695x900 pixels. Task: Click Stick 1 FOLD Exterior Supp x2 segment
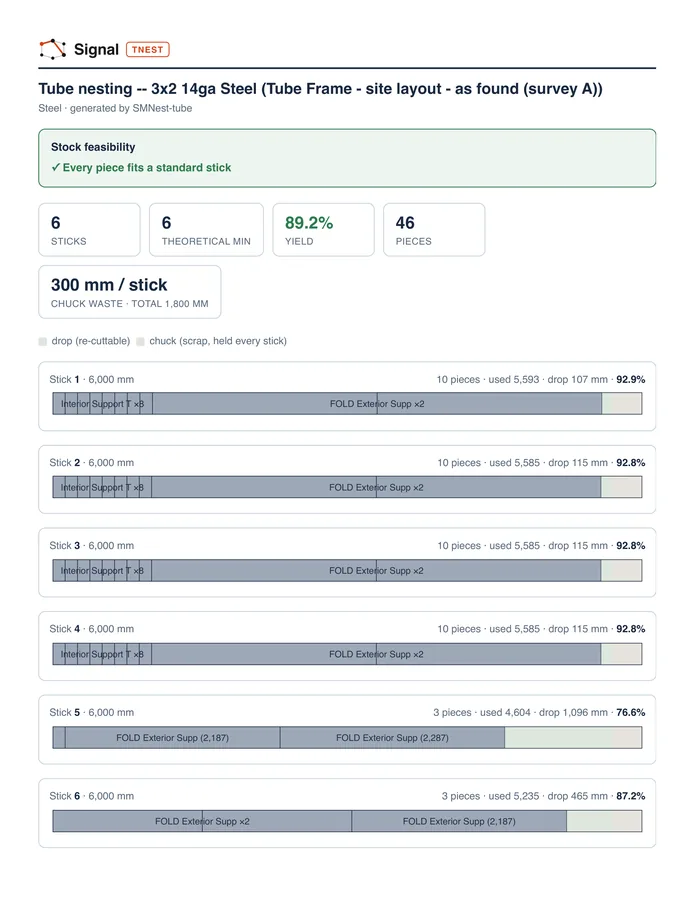point(377,404)
